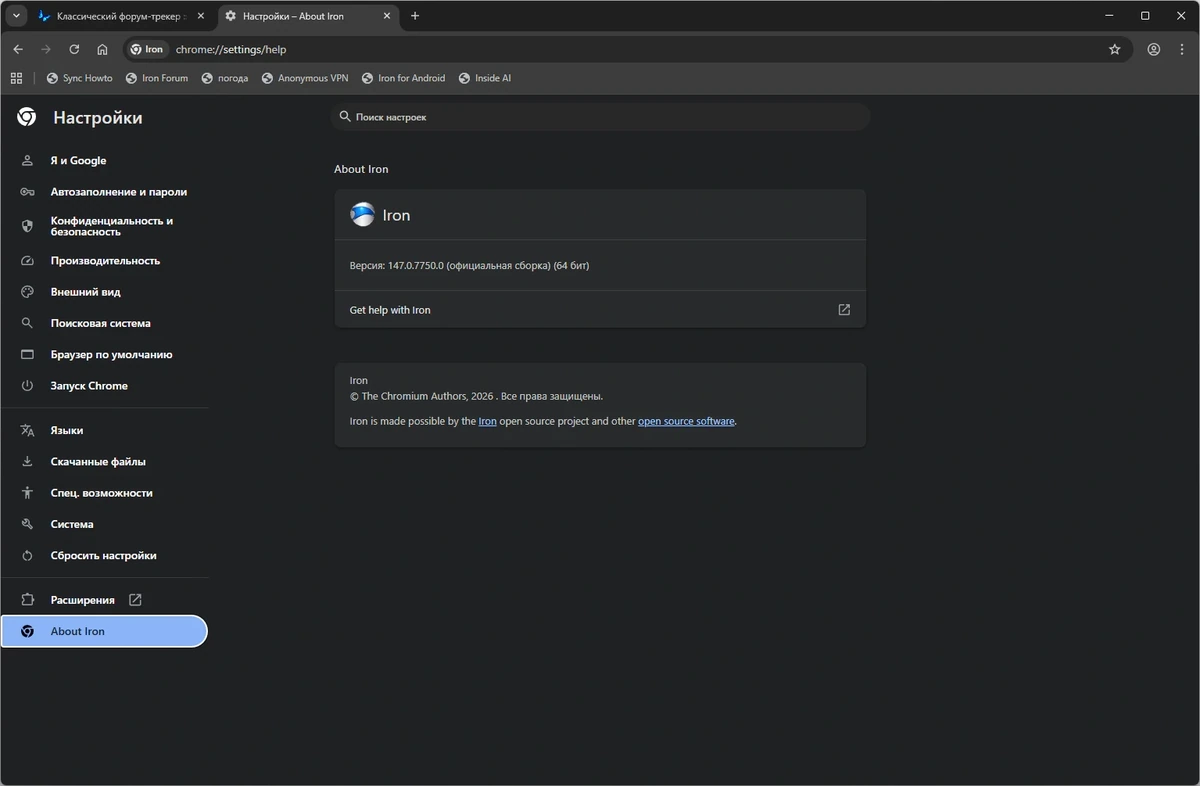This screenshot has width=1200, height=786.
Task: Select the Настройки – About Iron tab
Action: pos(307,16)
